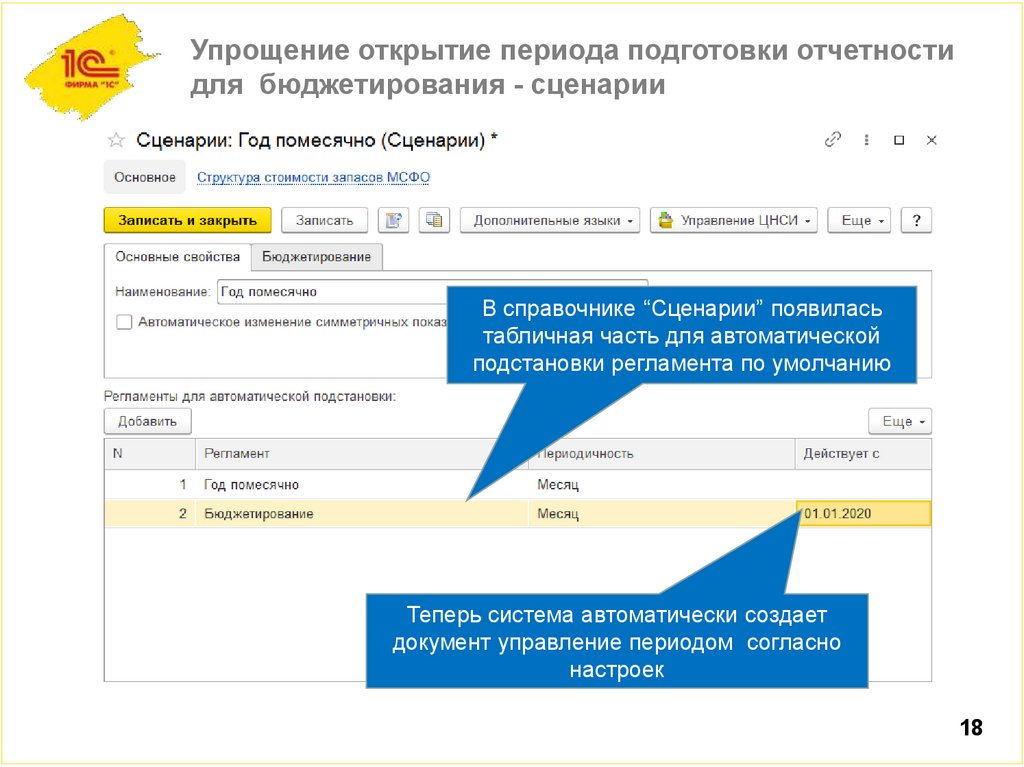This screenshot has width=1024, height=767.
Task: Open help with the question mark button
Action: click(x=916, y=221)
